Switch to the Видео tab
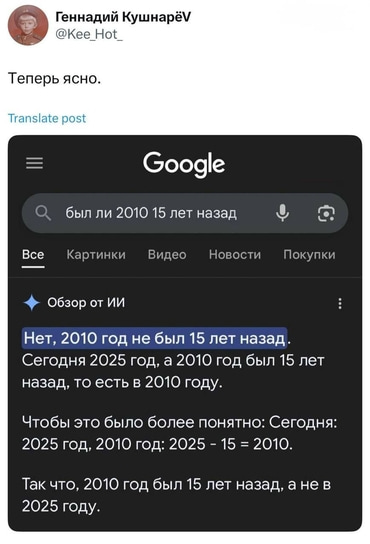 point(167,255)
